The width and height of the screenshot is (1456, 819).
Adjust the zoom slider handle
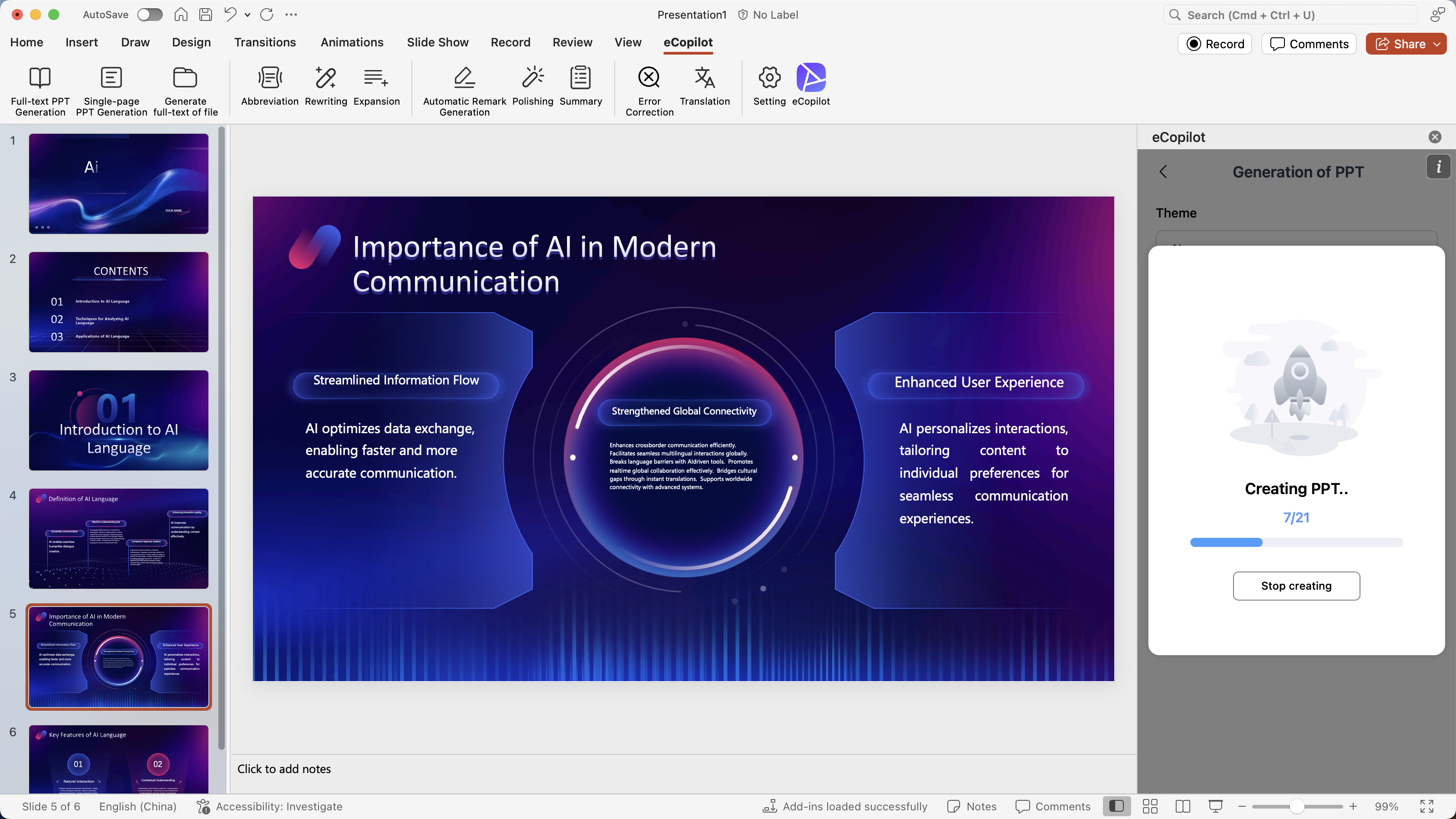click(x=1297, y=807)
